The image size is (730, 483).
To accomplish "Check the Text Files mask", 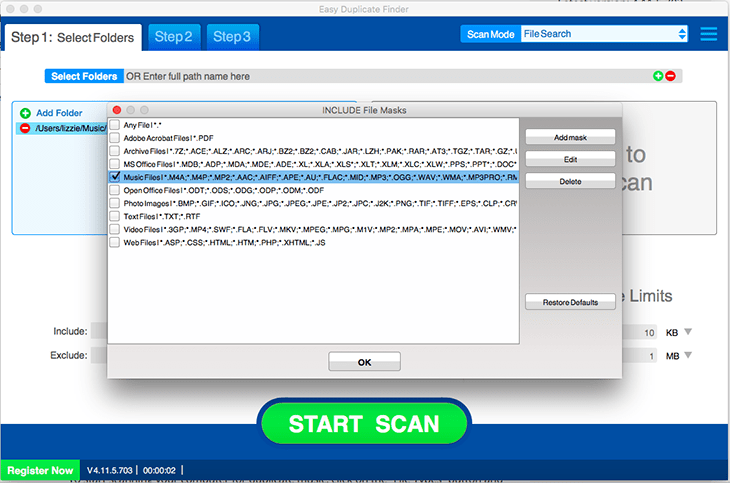I will [x=115, y=216].
